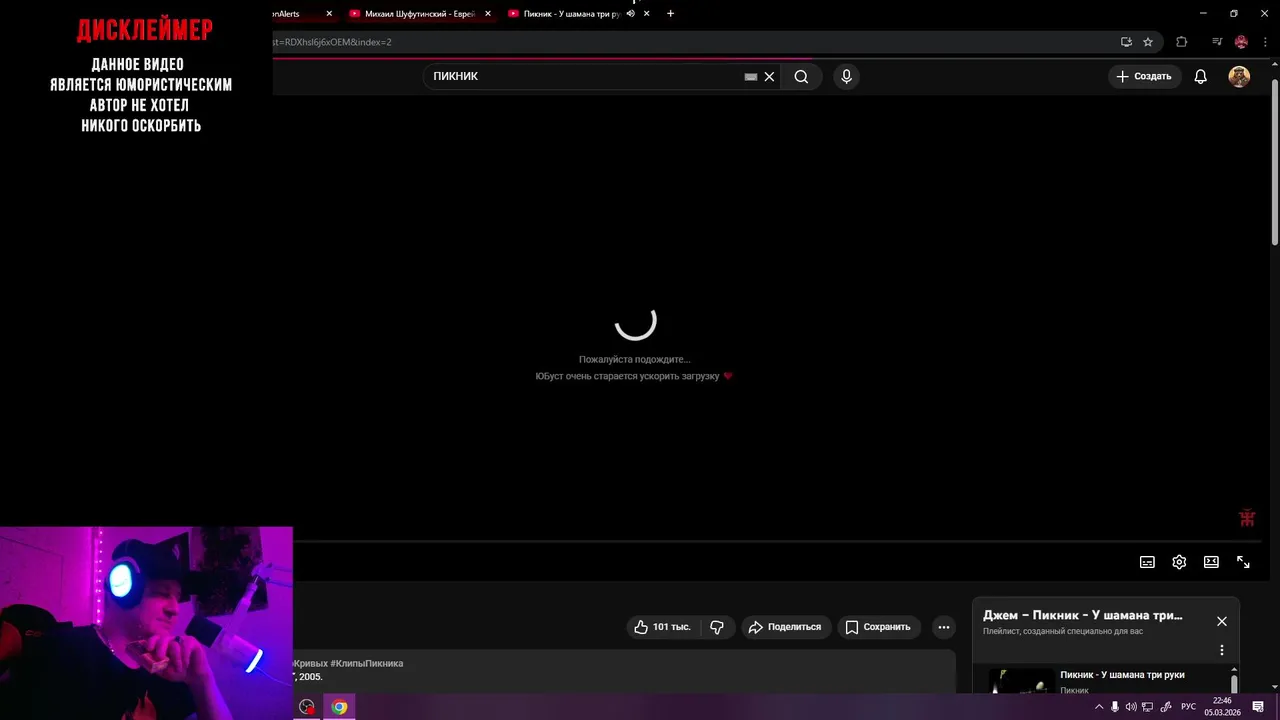The width and height of the screenshot is (1280, 720).
Task: Start voice search with microphone icon
Action: [846, 76]
